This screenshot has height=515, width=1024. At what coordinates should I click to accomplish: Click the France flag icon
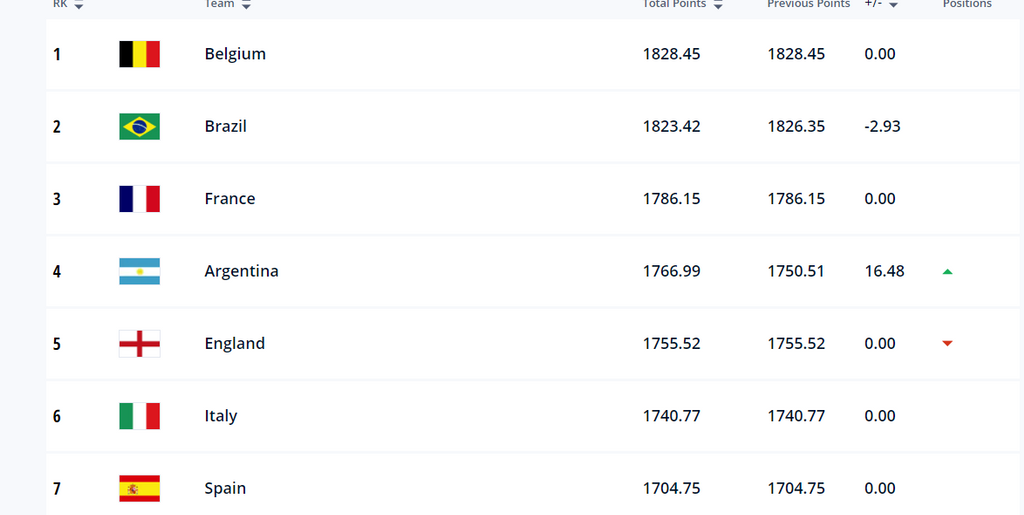(139, 199)
